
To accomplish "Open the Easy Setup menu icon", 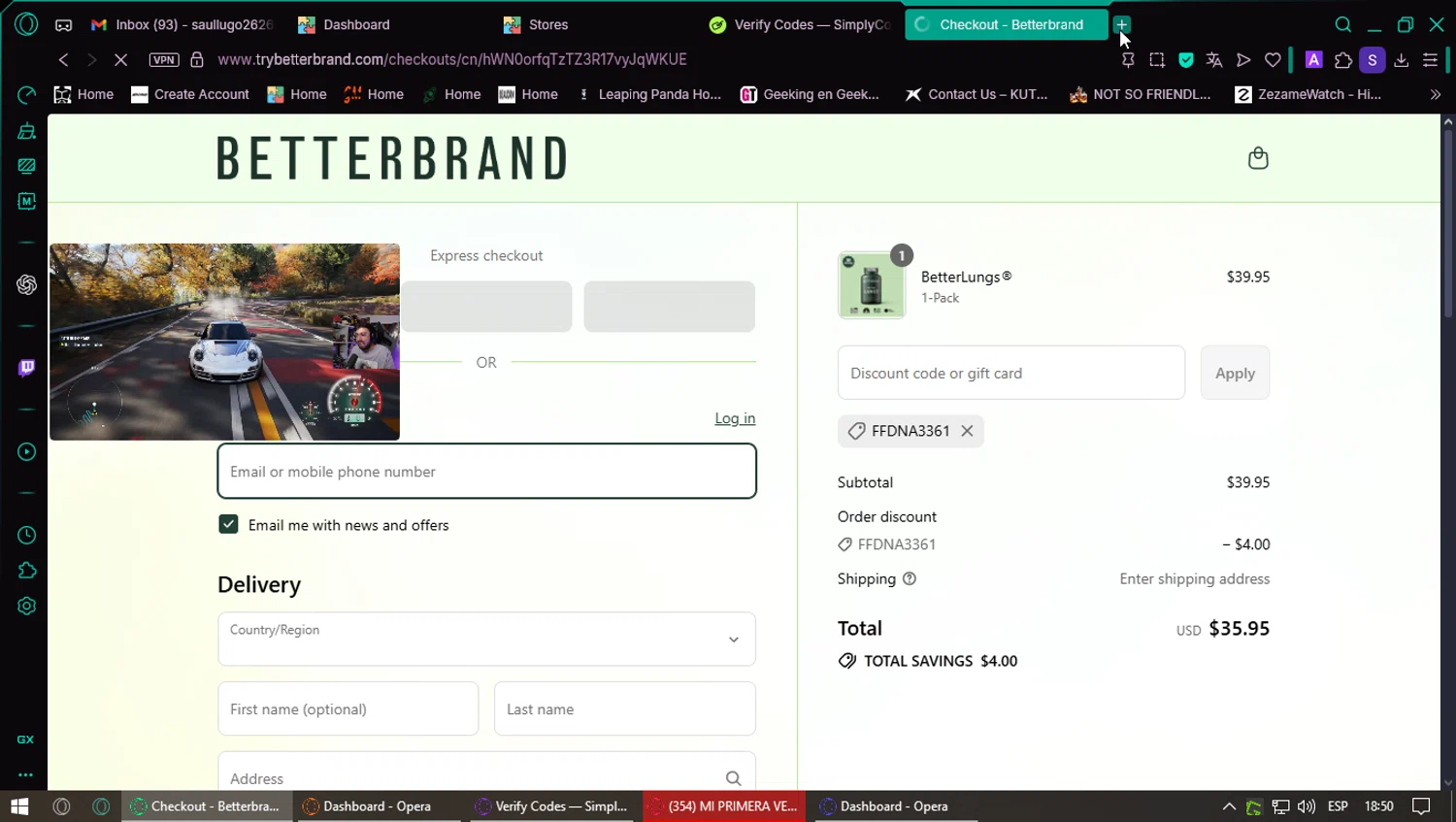I will (x=1430, y=60).
